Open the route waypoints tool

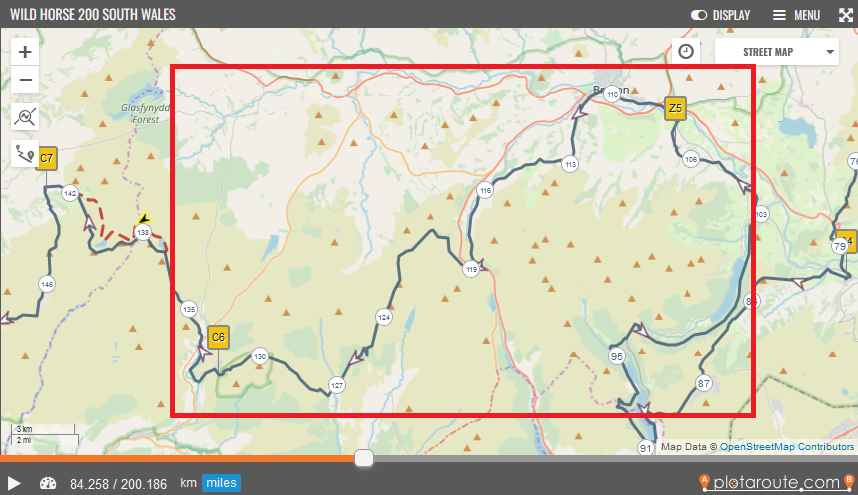pyautogui.click(x=25, y=153)
